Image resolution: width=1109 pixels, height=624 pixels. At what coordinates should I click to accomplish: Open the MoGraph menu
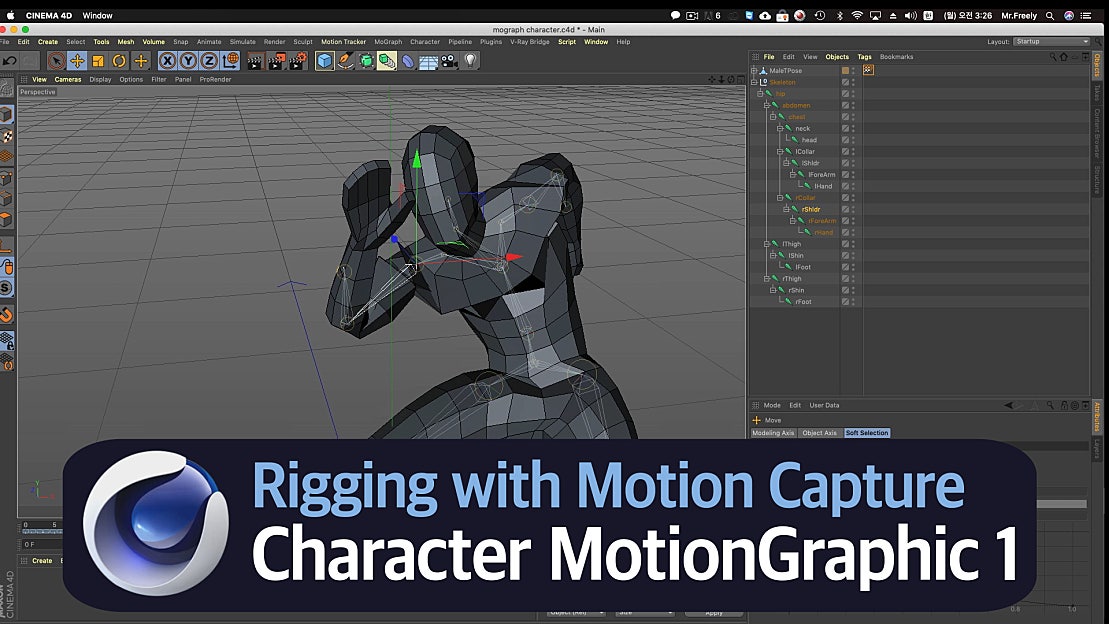[x=387, y=41]
